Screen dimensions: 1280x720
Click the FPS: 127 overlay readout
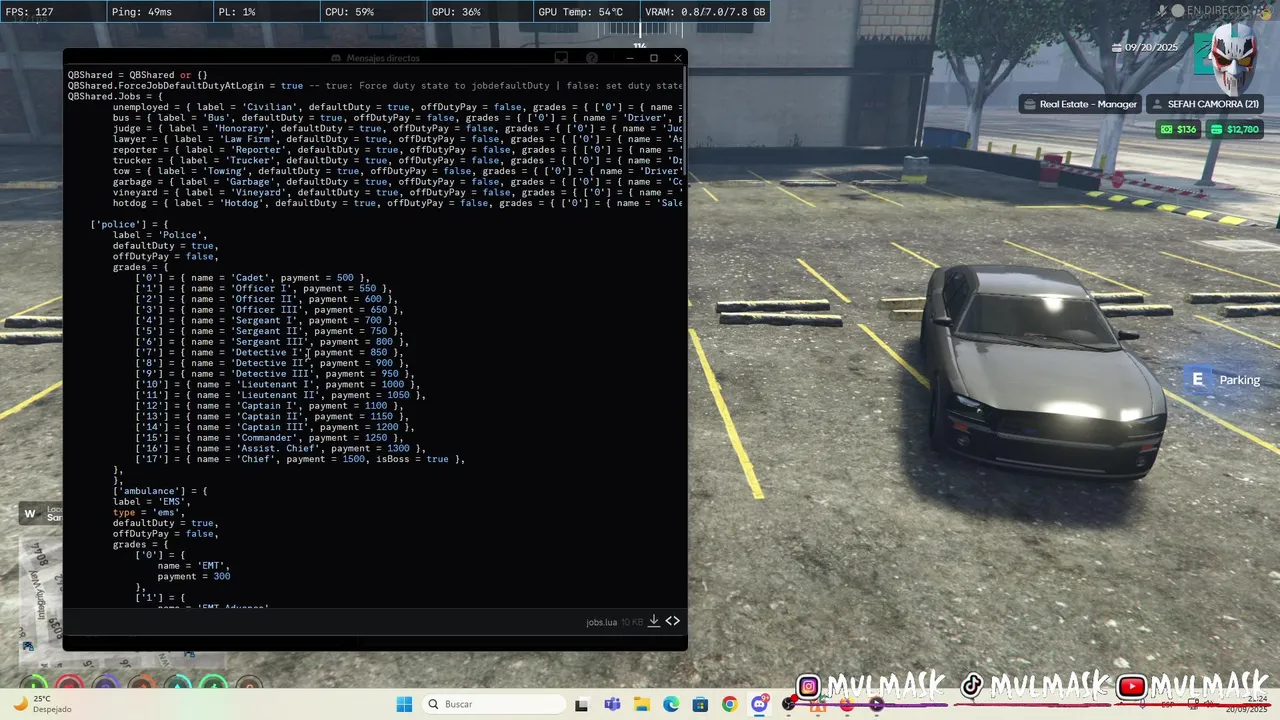(30, 12)
